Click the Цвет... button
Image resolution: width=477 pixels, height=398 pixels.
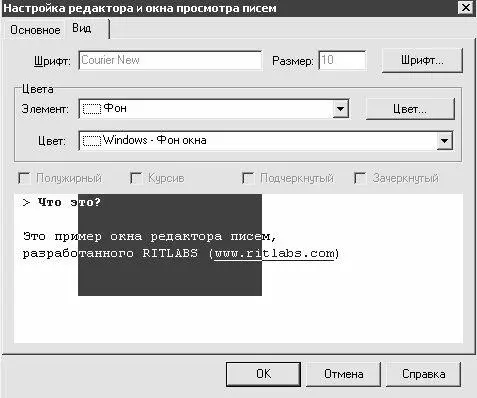(410, 109)
